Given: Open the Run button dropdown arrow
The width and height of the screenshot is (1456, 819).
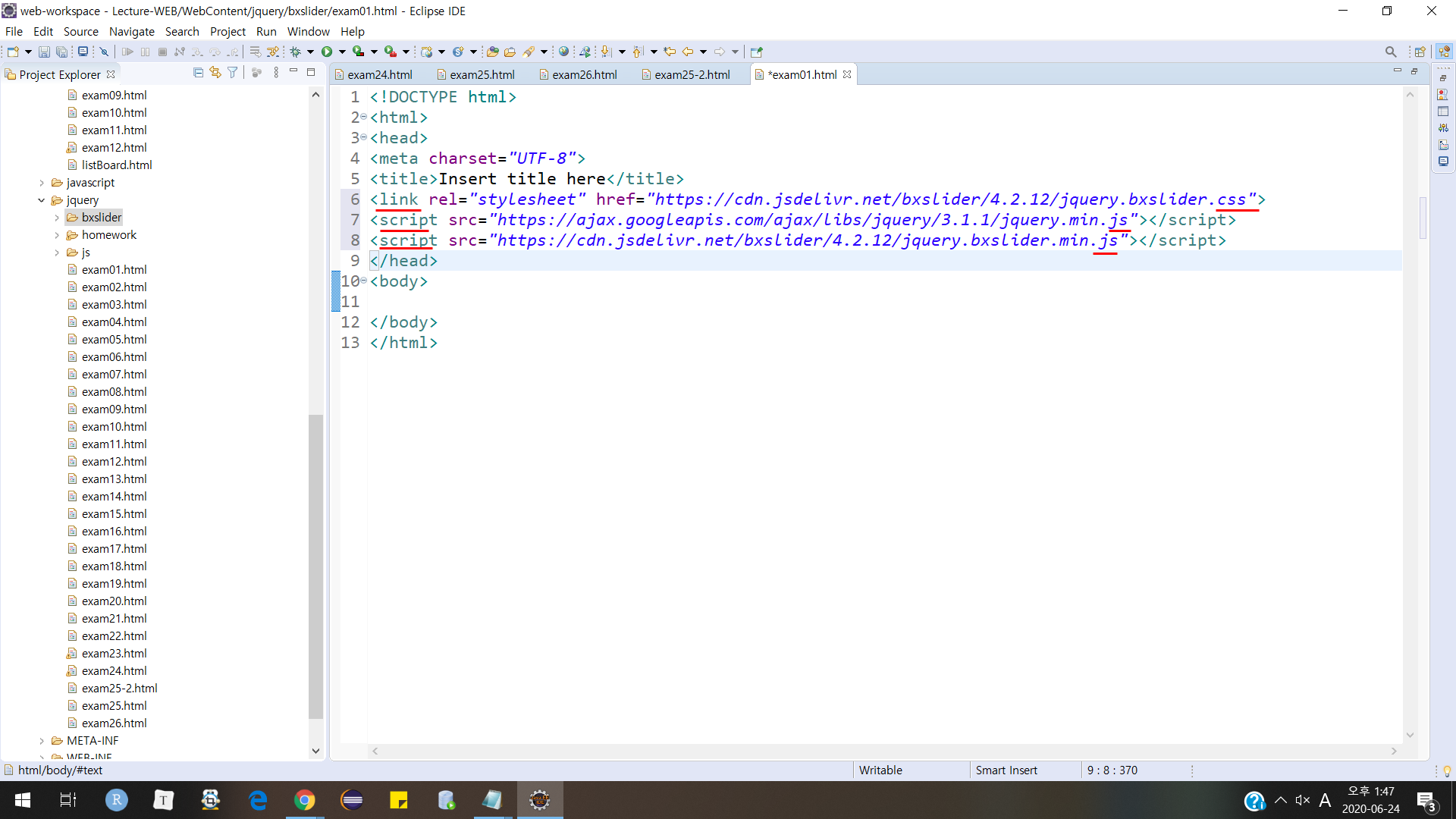Looking at the screenshot, I should (x=342, y=52).
